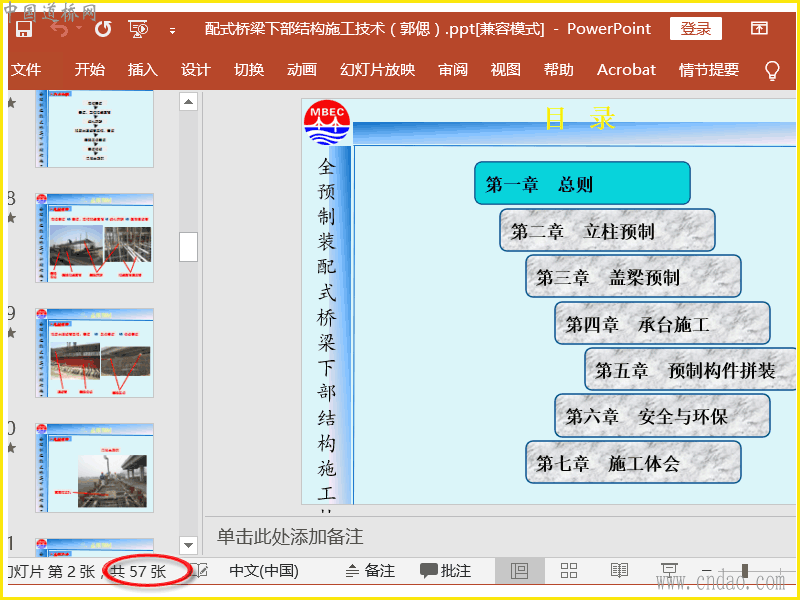This screenshot has height=600, width=800.
Task: Start Slide Show view from status bar
Action: [669, 570]
